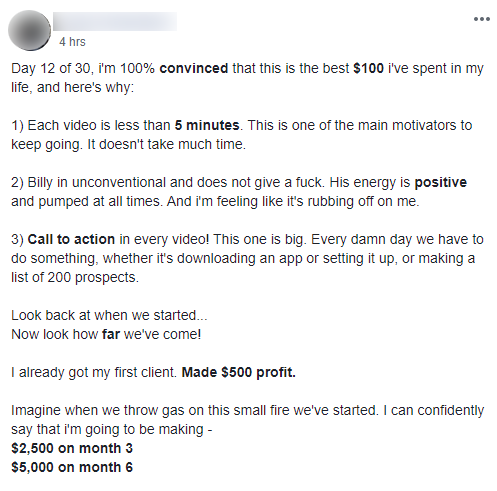Image resolution: width=497 pixels, height=491 pixels.
Task: Click the bold word "positive"
Action: pyautogui.click(x=440, y=183)
